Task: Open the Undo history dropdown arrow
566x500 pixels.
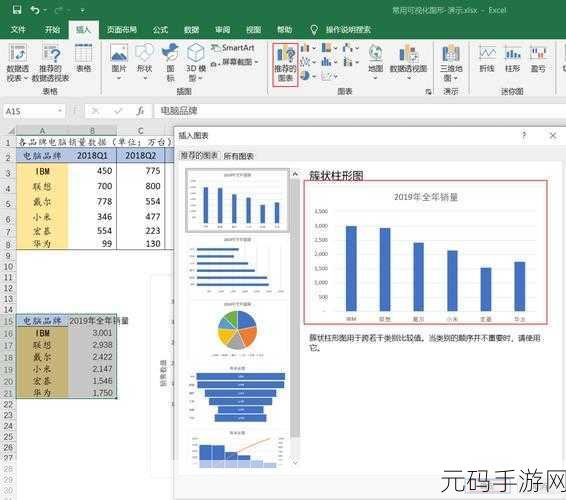Action: click(x=45, y=11)
